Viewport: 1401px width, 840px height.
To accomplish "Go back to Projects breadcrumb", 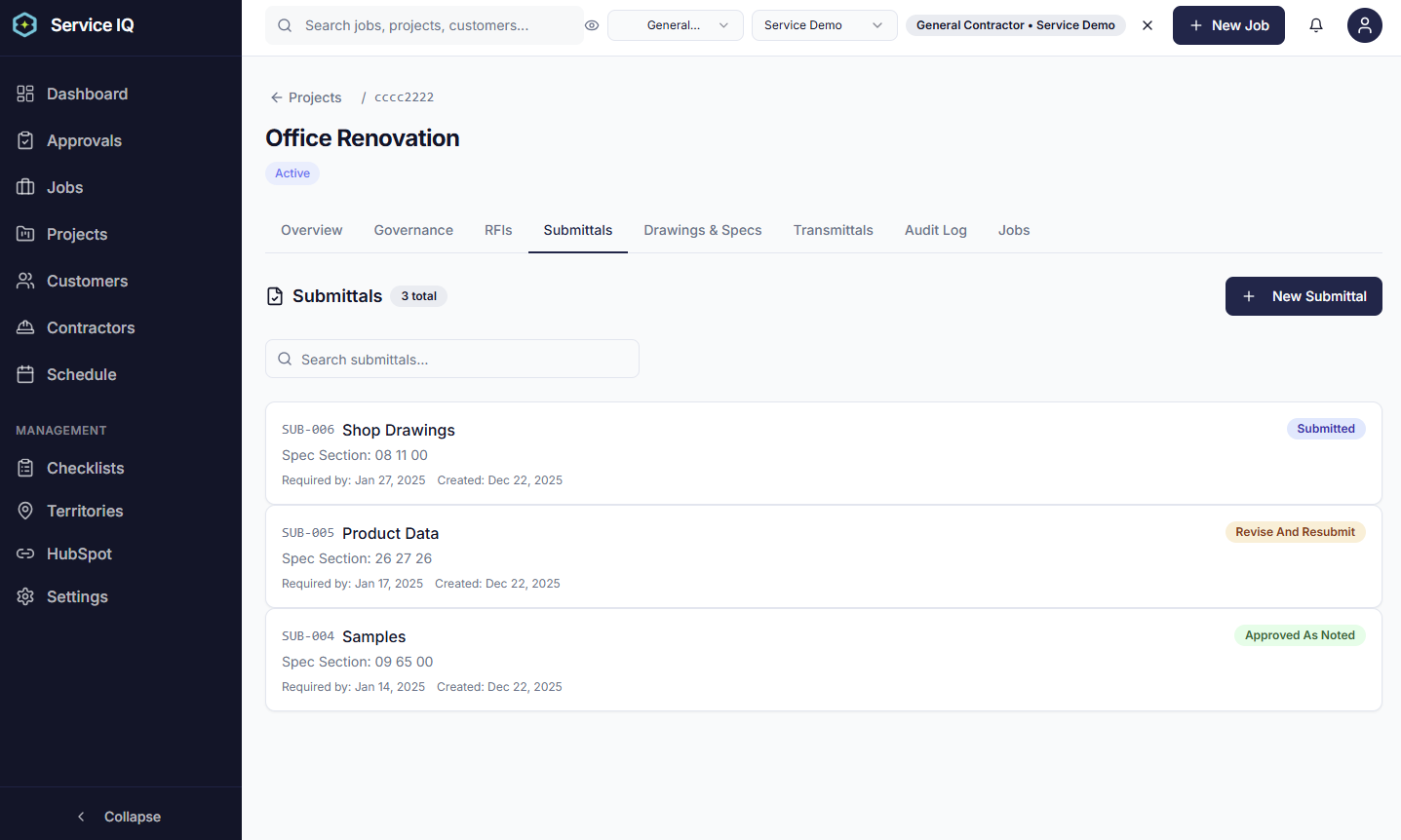I will (x=306, y=97).
